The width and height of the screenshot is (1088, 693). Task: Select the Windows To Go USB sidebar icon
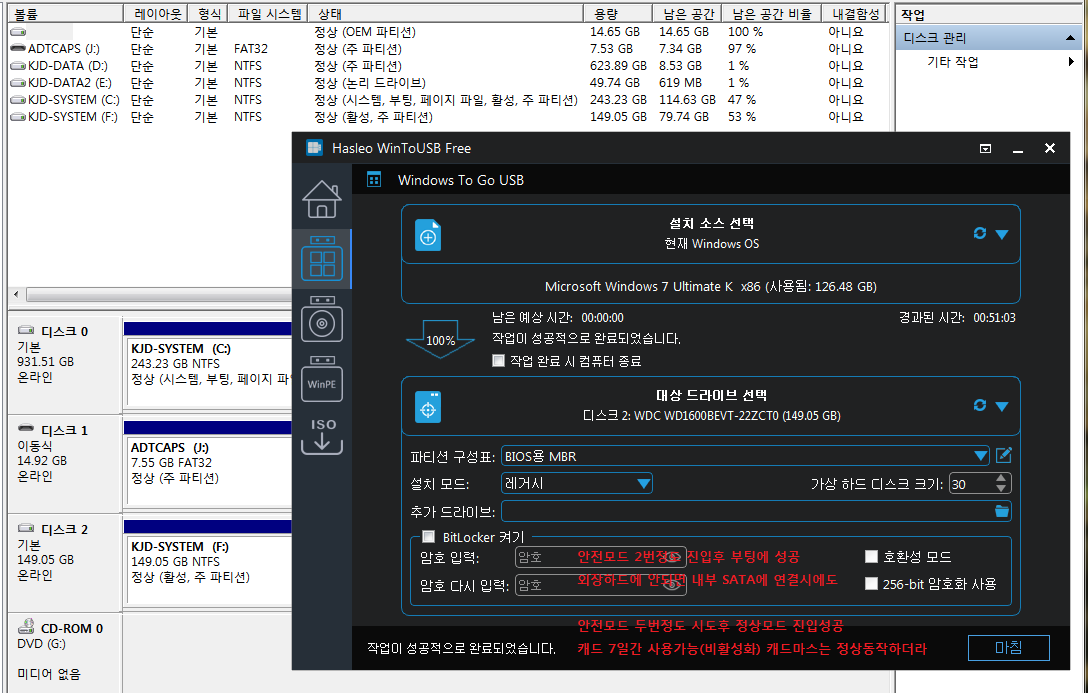pos(322,259)
